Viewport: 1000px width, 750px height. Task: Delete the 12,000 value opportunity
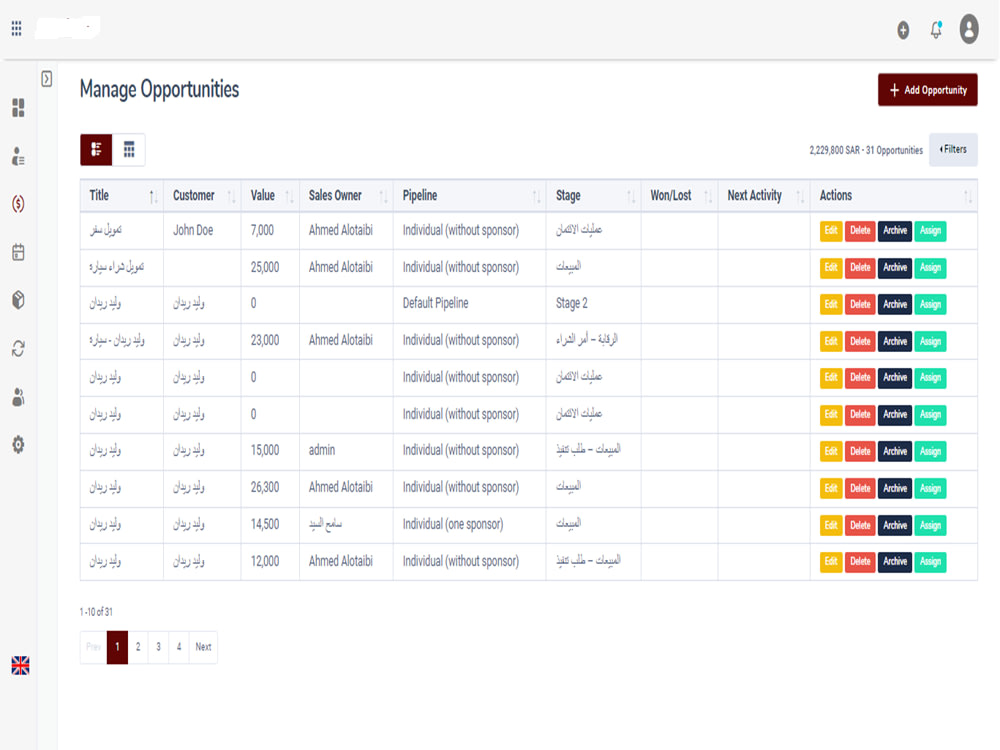pos(860,562)
